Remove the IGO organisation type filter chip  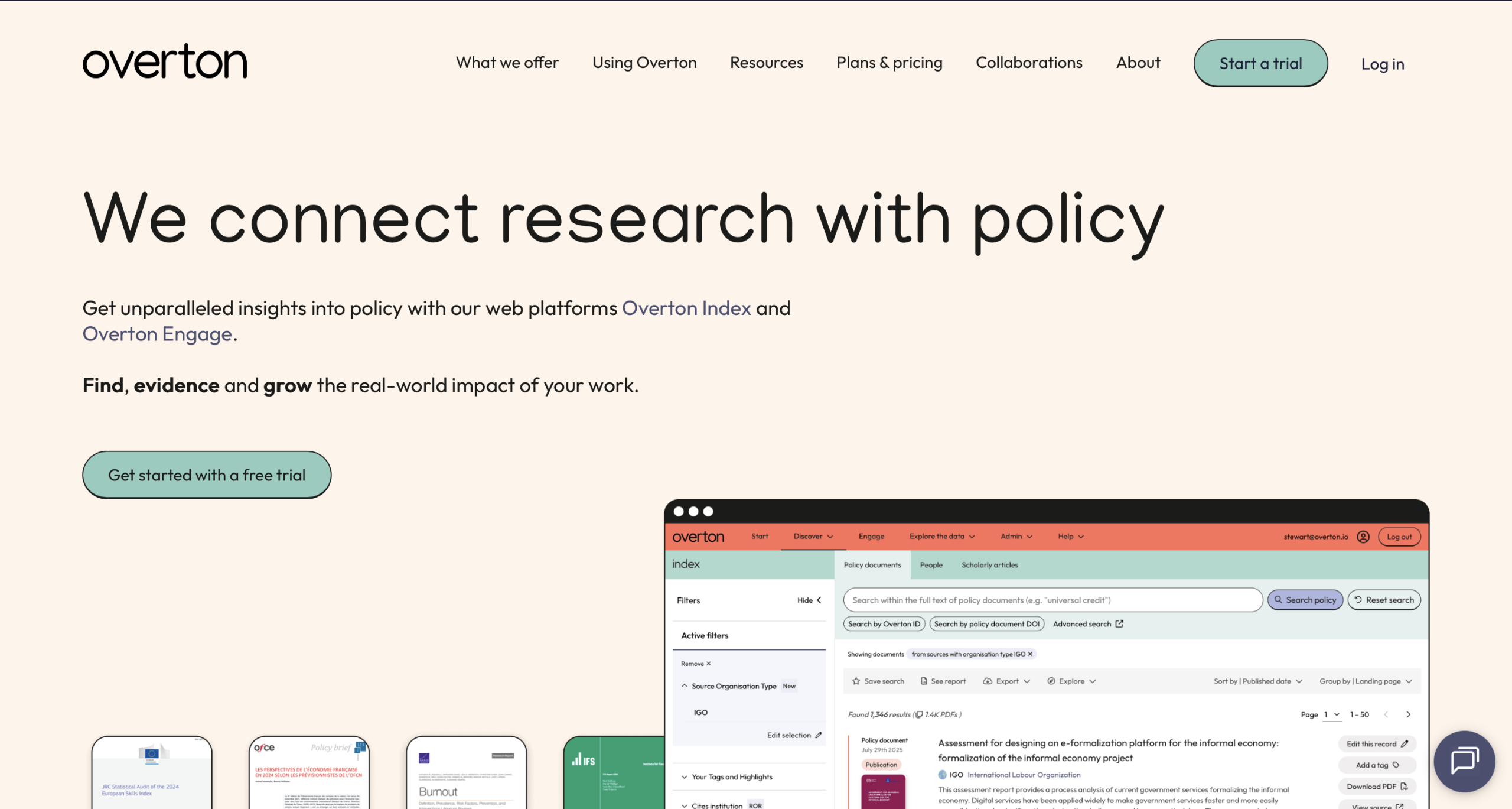(1030, 654)
